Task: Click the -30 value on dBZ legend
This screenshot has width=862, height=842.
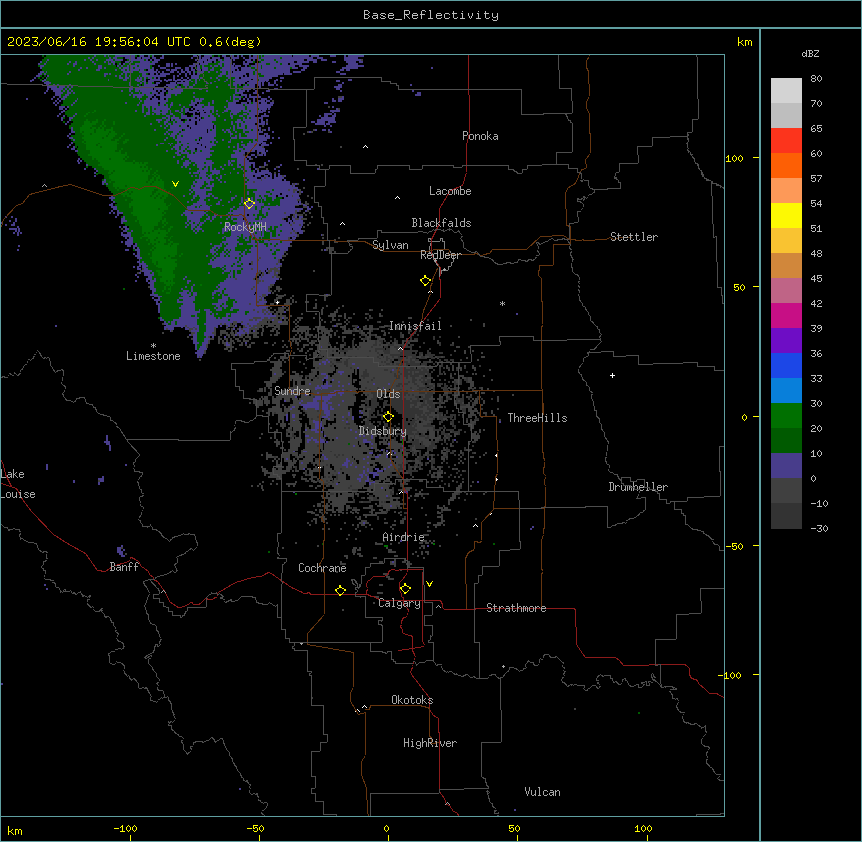Action: point(819,529)
